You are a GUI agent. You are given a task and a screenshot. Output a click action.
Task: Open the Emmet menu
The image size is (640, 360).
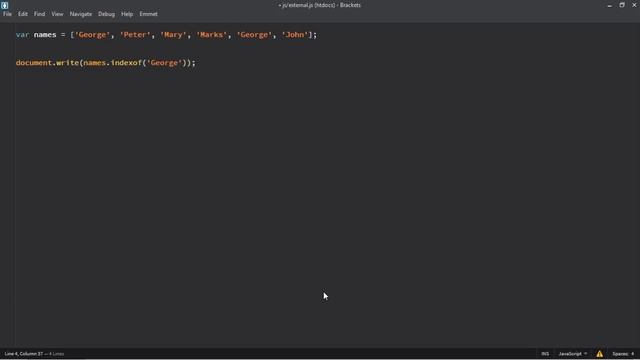pyautogui.click(x=149, y=14)
